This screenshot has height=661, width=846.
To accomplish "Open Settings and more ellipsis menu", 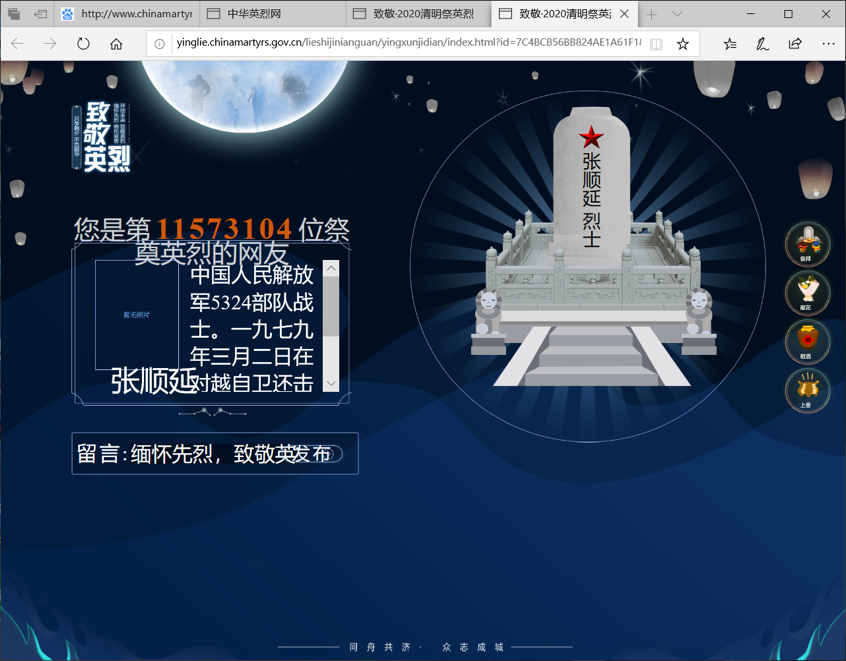I will tap(828, 44).
